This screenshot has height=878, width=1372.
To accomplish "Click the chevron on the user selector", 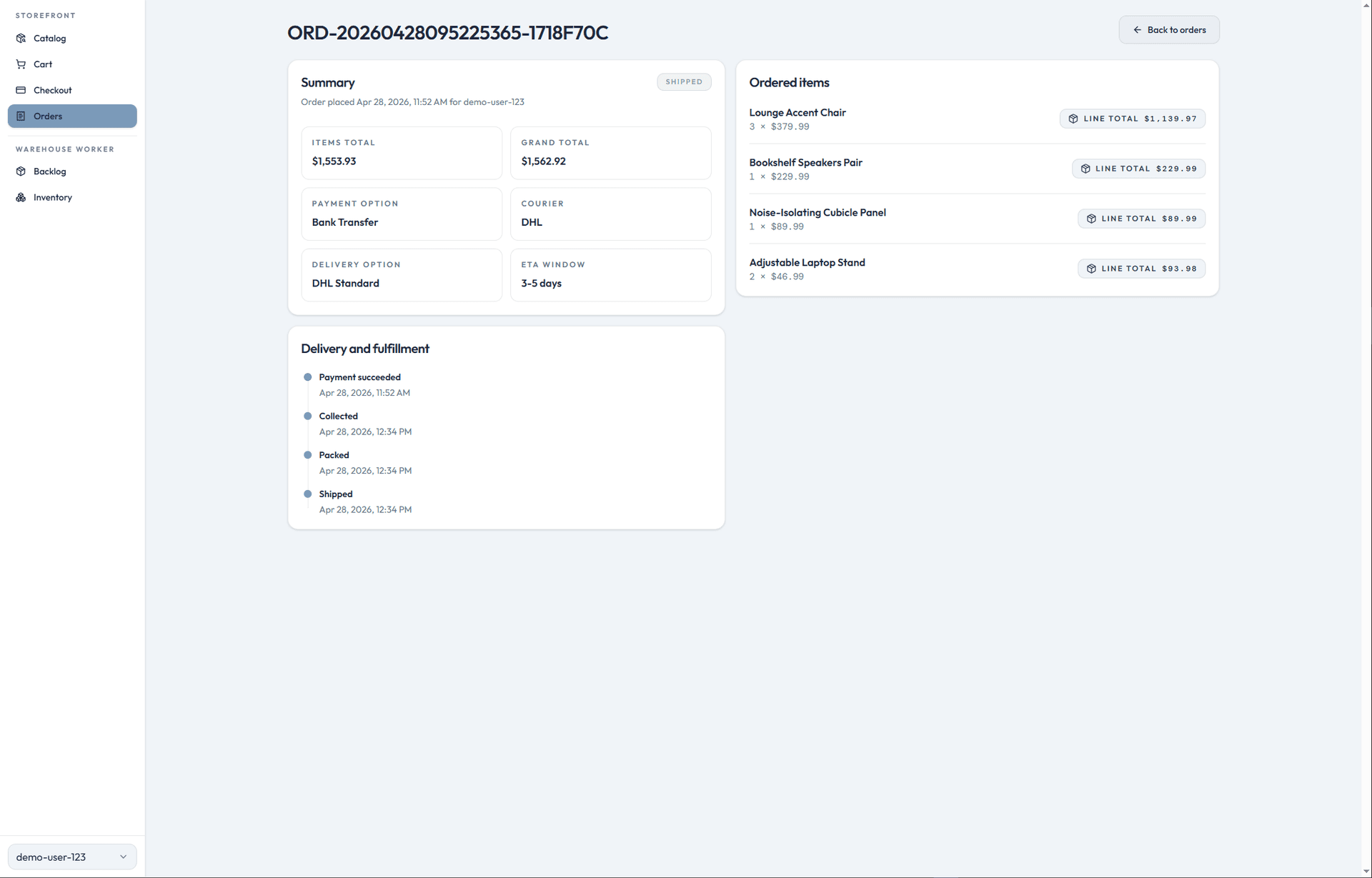I will (122, 857).
